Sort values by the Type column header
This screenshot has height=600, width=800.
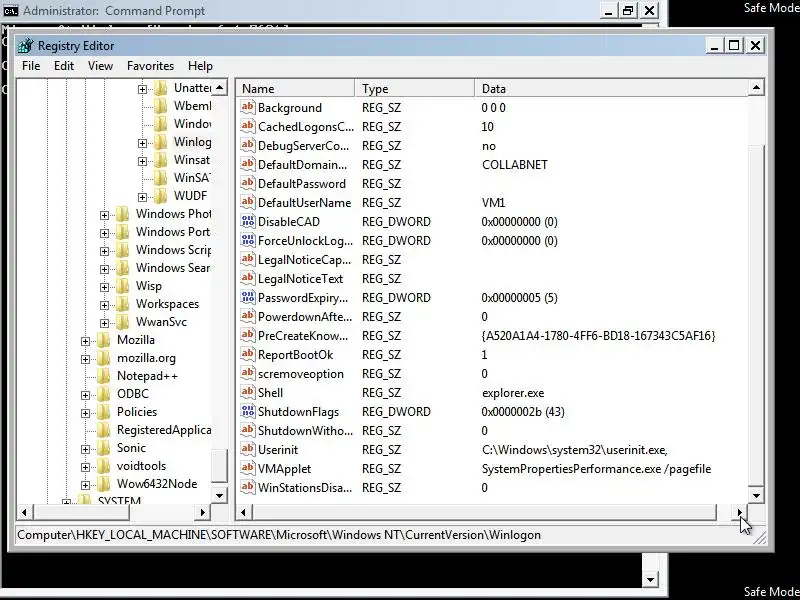coord(415,88)
